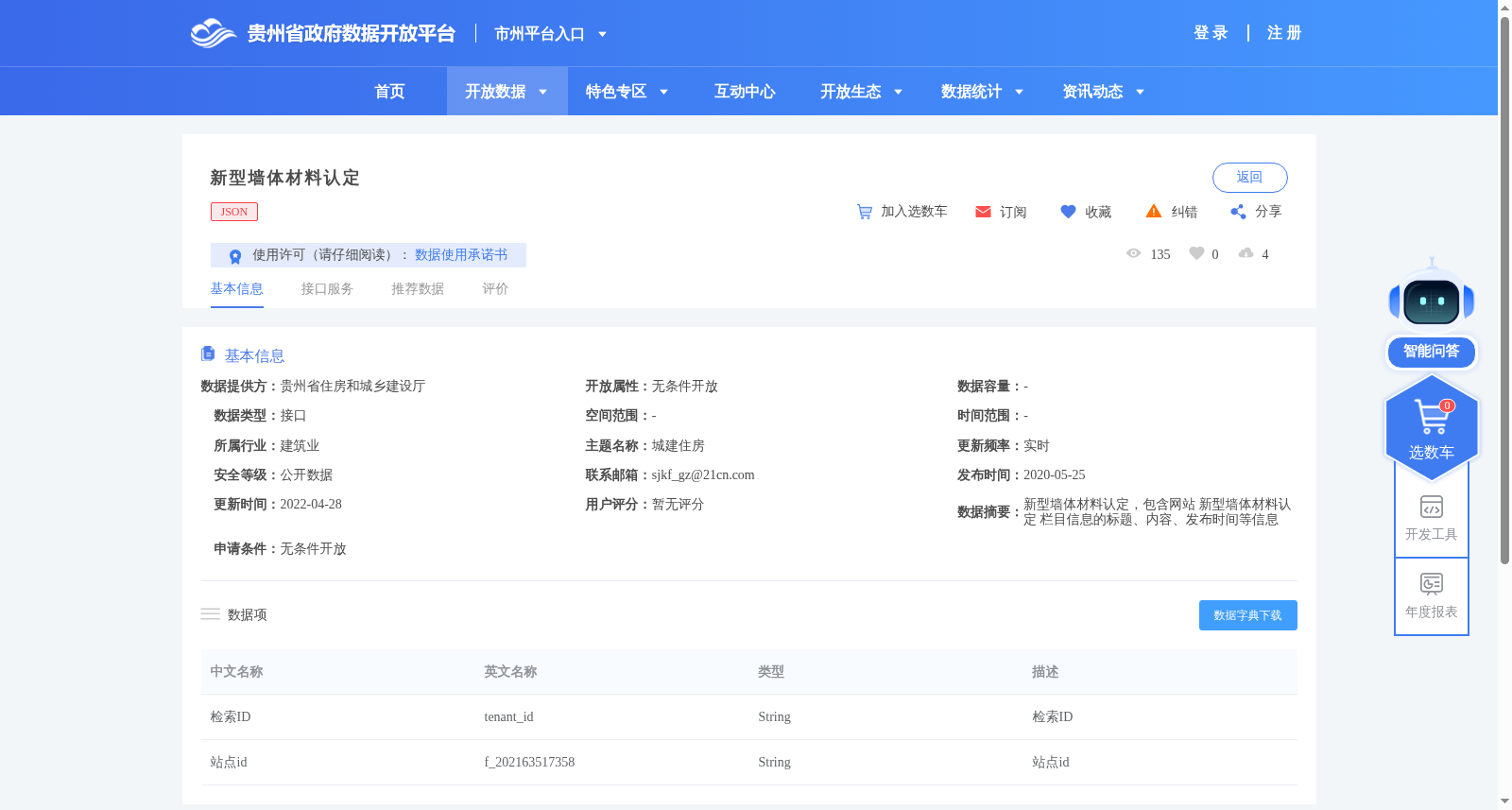
Task: Click the 登录 login link
Action: [x=1211, y=33]
